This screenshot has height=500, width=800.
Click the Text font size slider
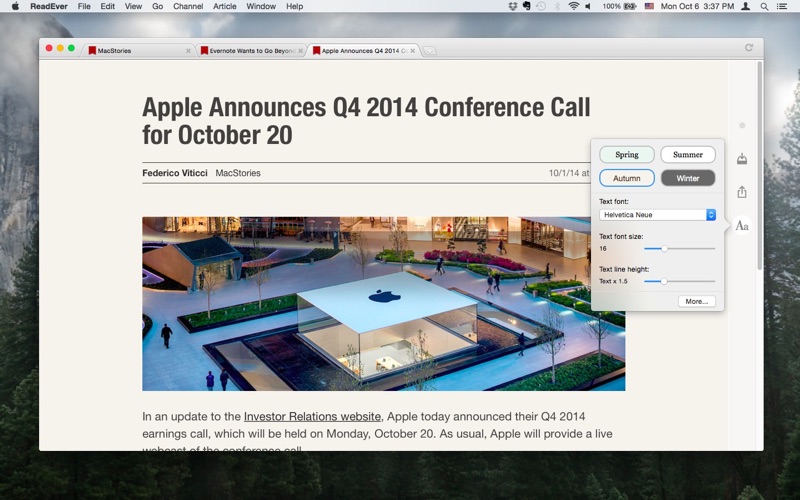(x=680, y=248)
